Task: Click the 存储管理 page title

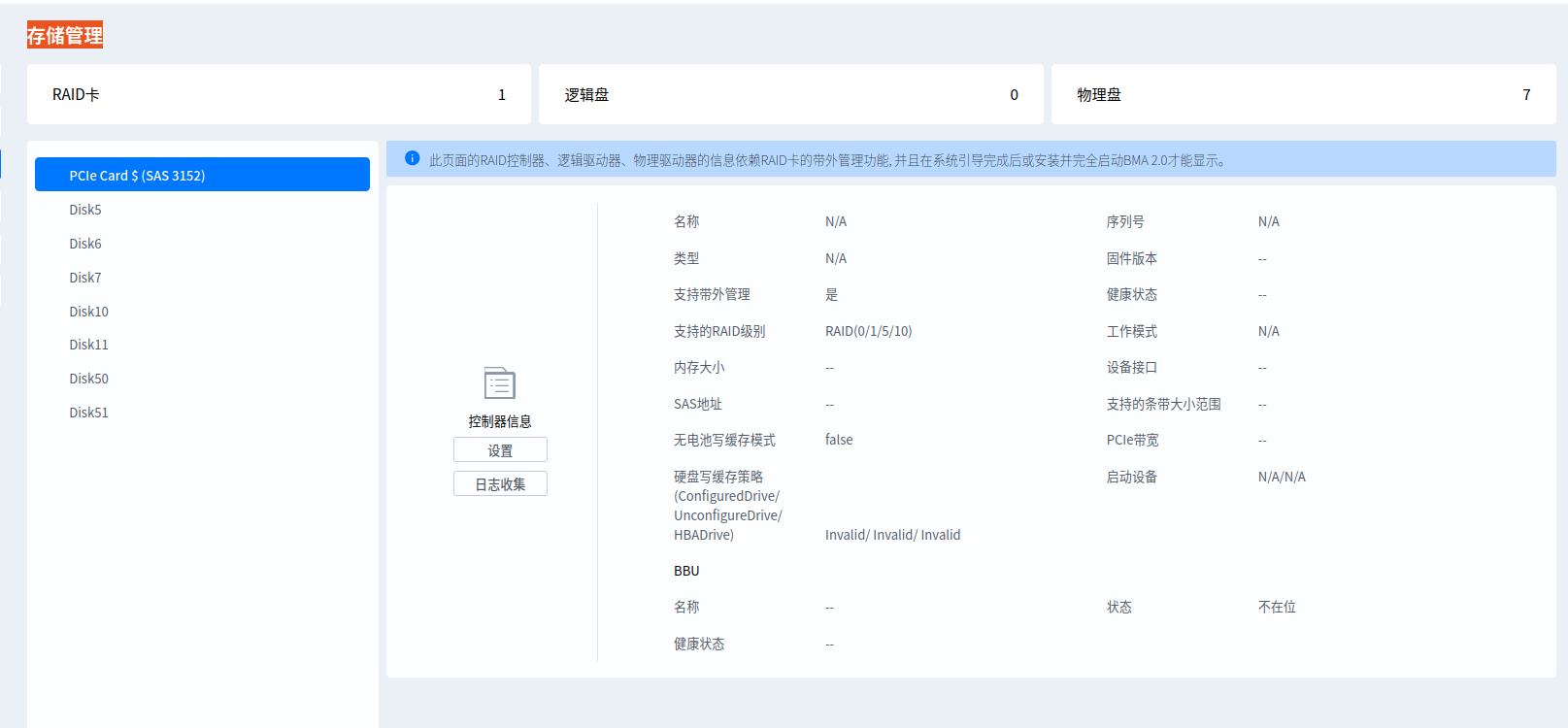Action: click(x=65, y=36)
